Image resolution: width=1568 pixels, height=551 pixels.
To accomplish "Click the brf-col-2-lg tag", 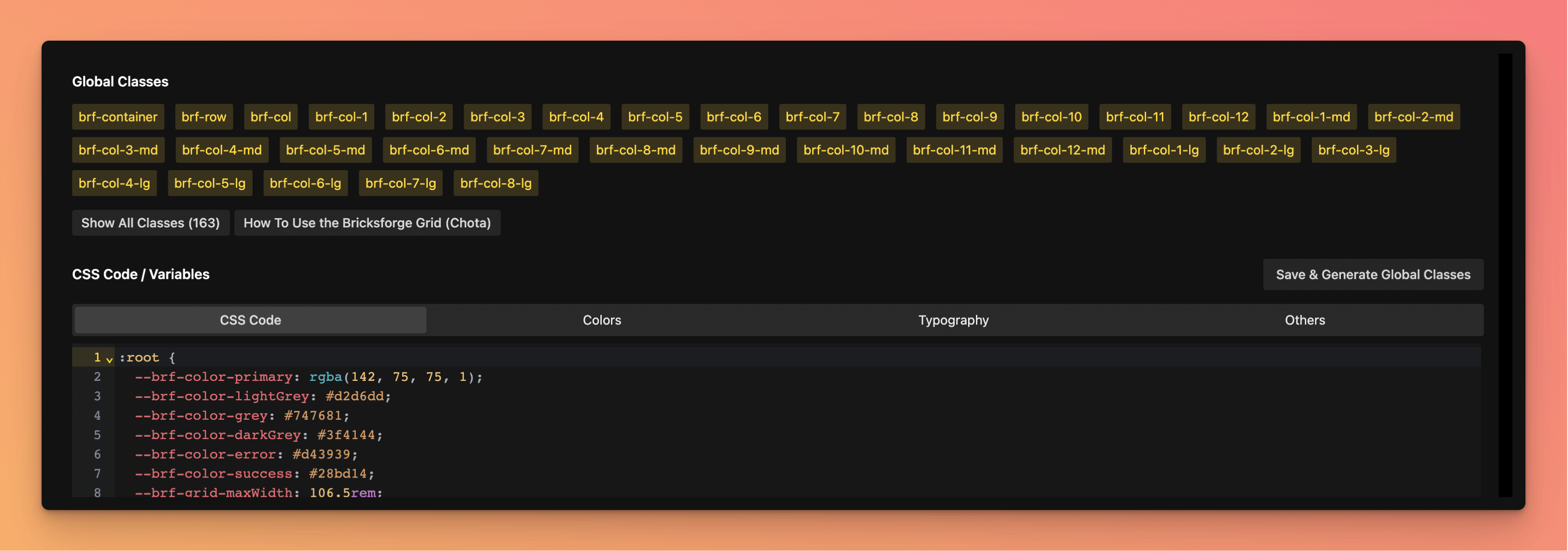I will tap(1259, 150).
